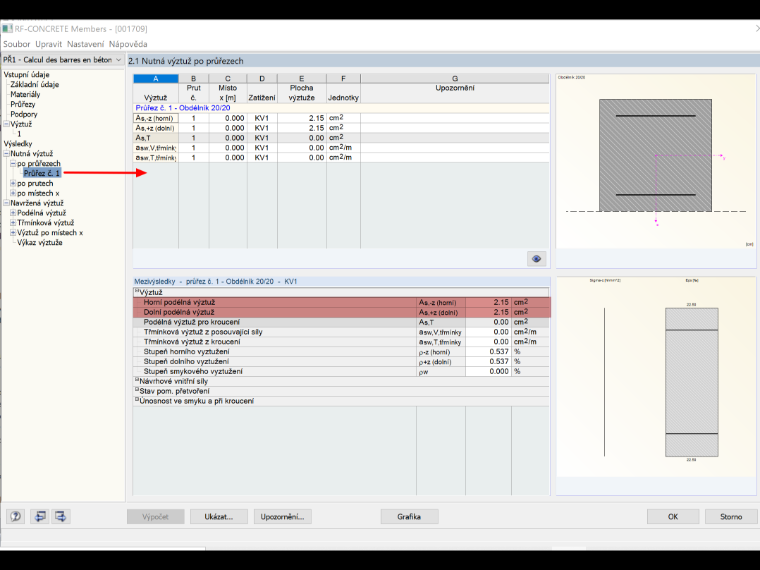Click the As,+z (dolní) table cell
The image size is (760, 570).
point(156,128)
